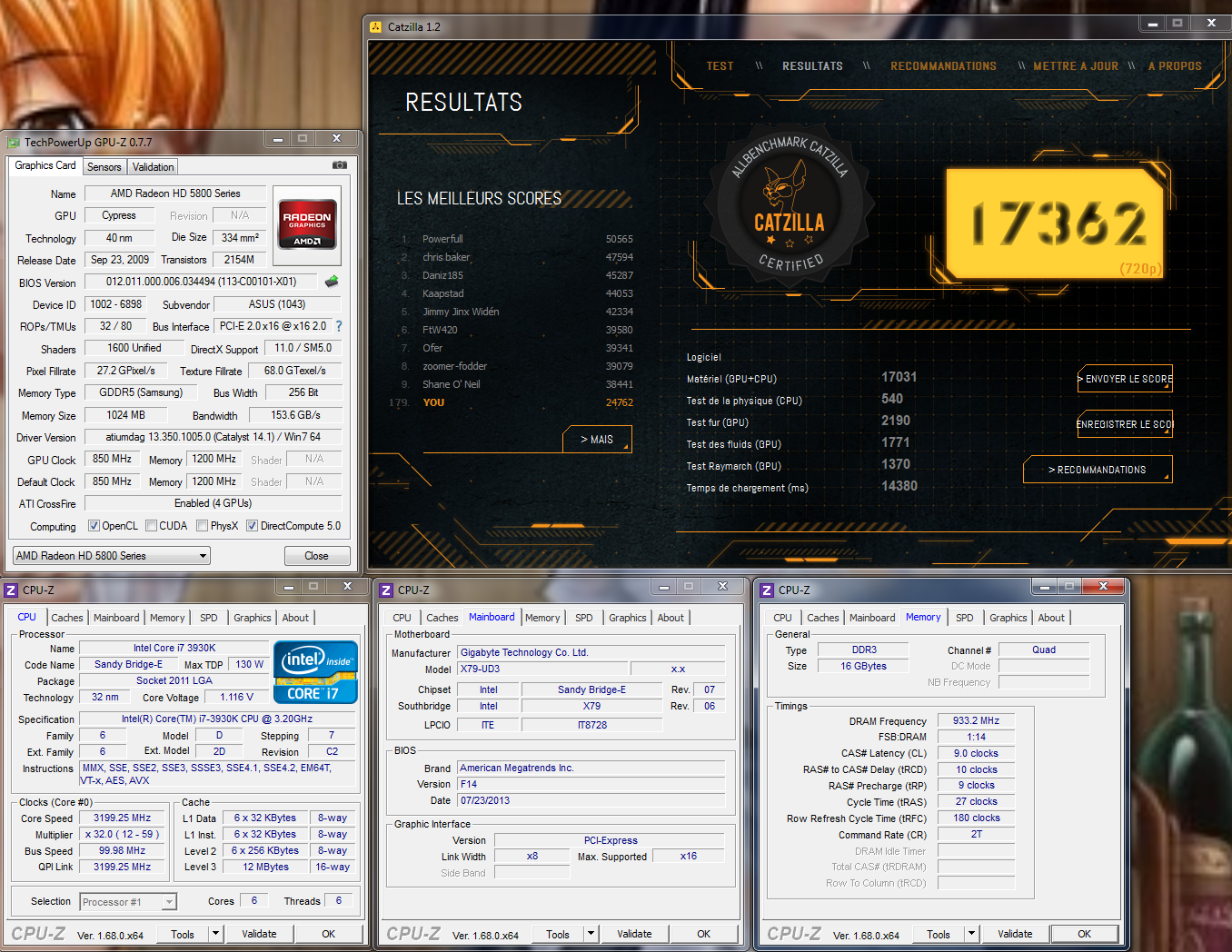Toggle the DirectCompute 5.0 checkbox
Screen dimensions: 1232x952
(252, 526)
